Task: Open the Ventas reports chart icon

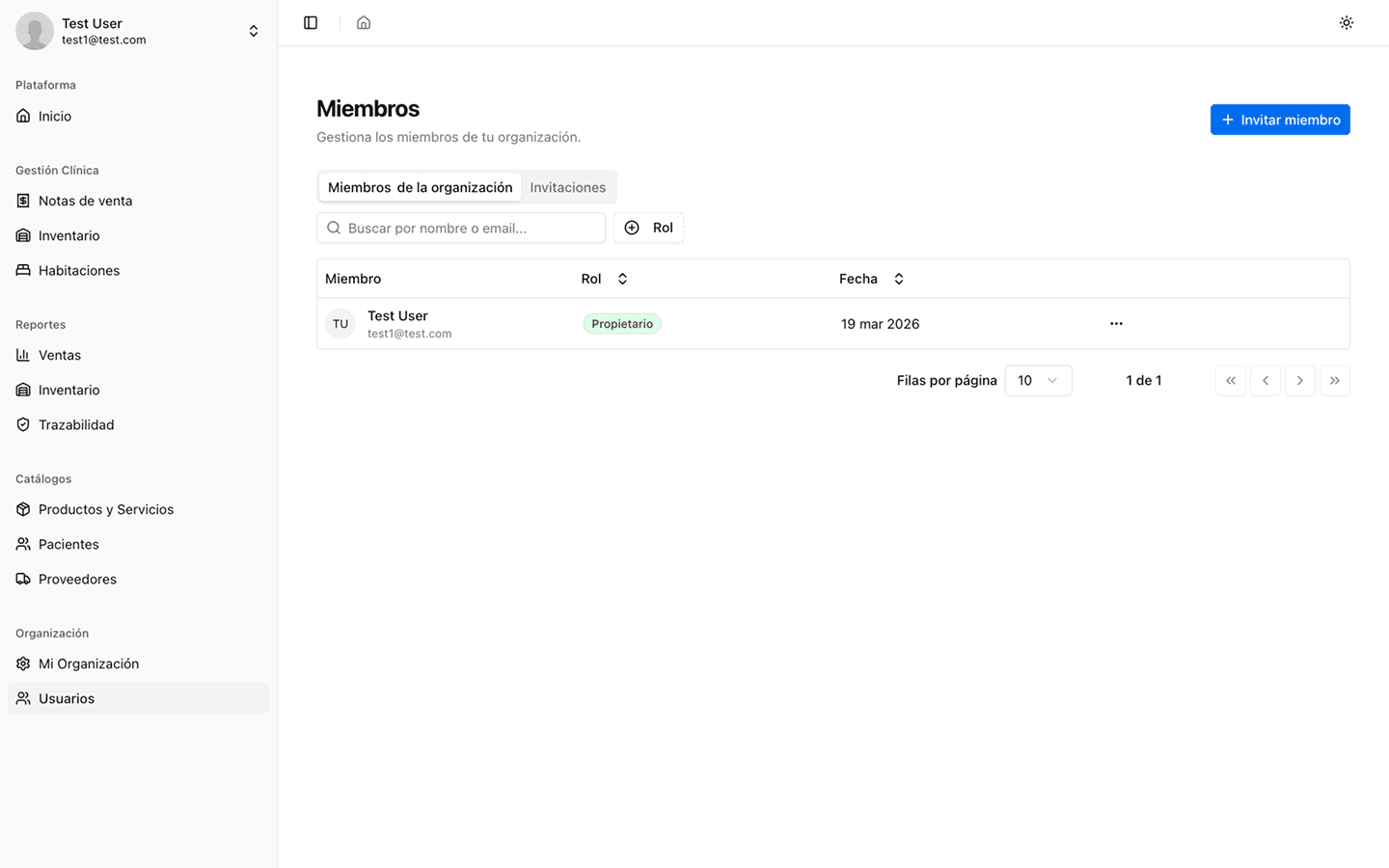Action: [22, 355]
